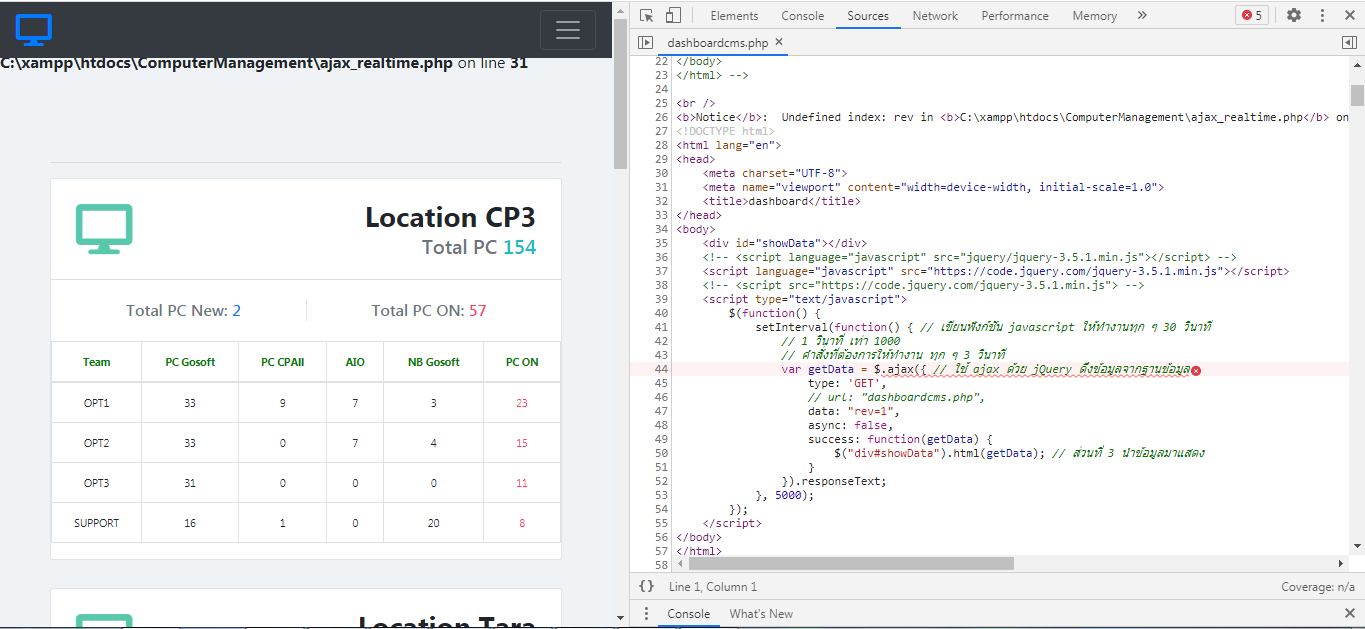Click the async: false code line

(850, 425)
